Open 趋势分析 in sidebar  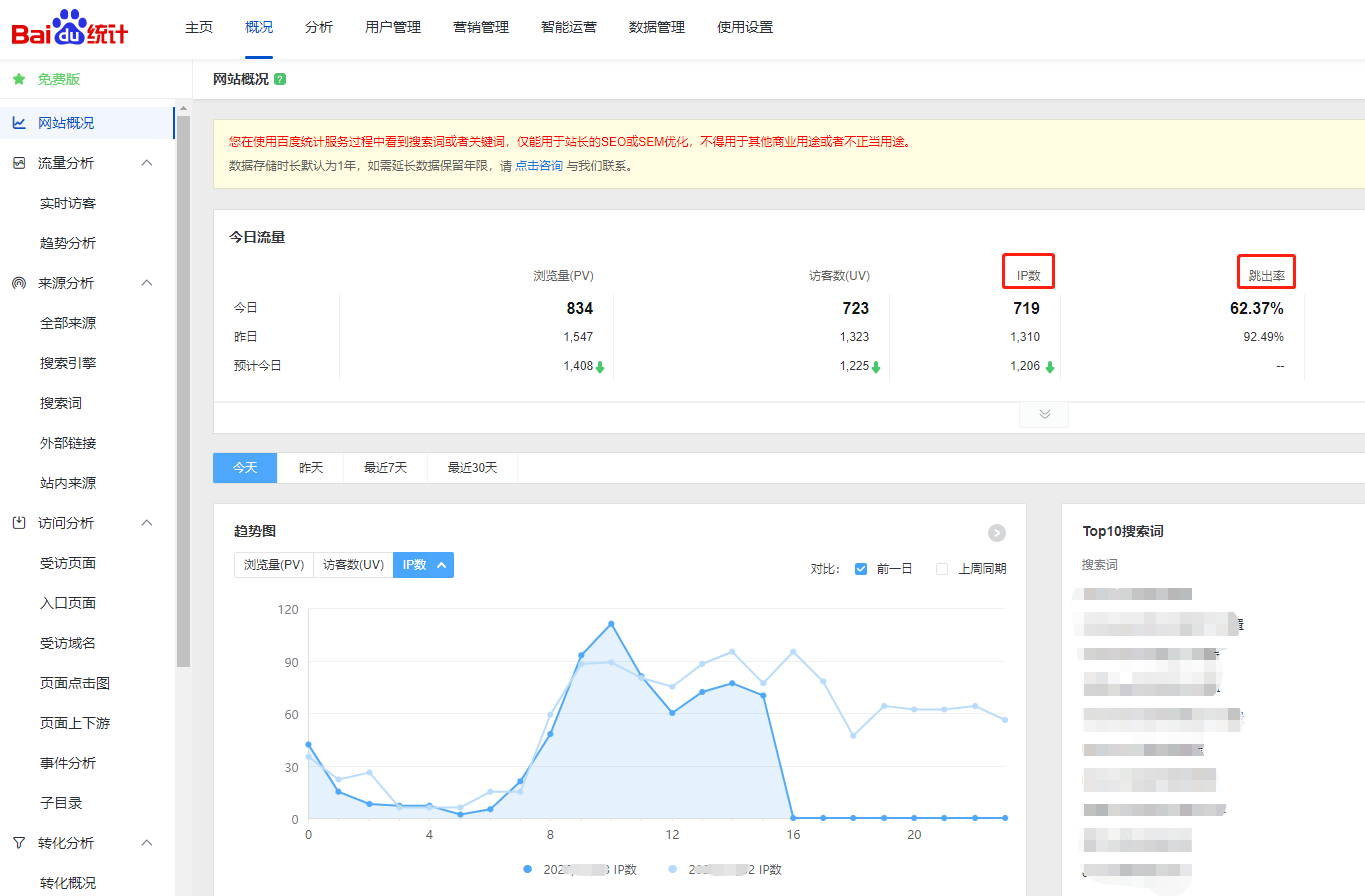coord(68,243)
